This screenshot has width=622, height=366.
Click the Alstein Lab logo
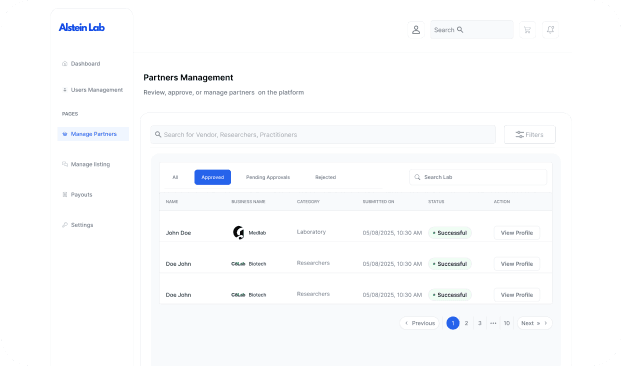82,27
